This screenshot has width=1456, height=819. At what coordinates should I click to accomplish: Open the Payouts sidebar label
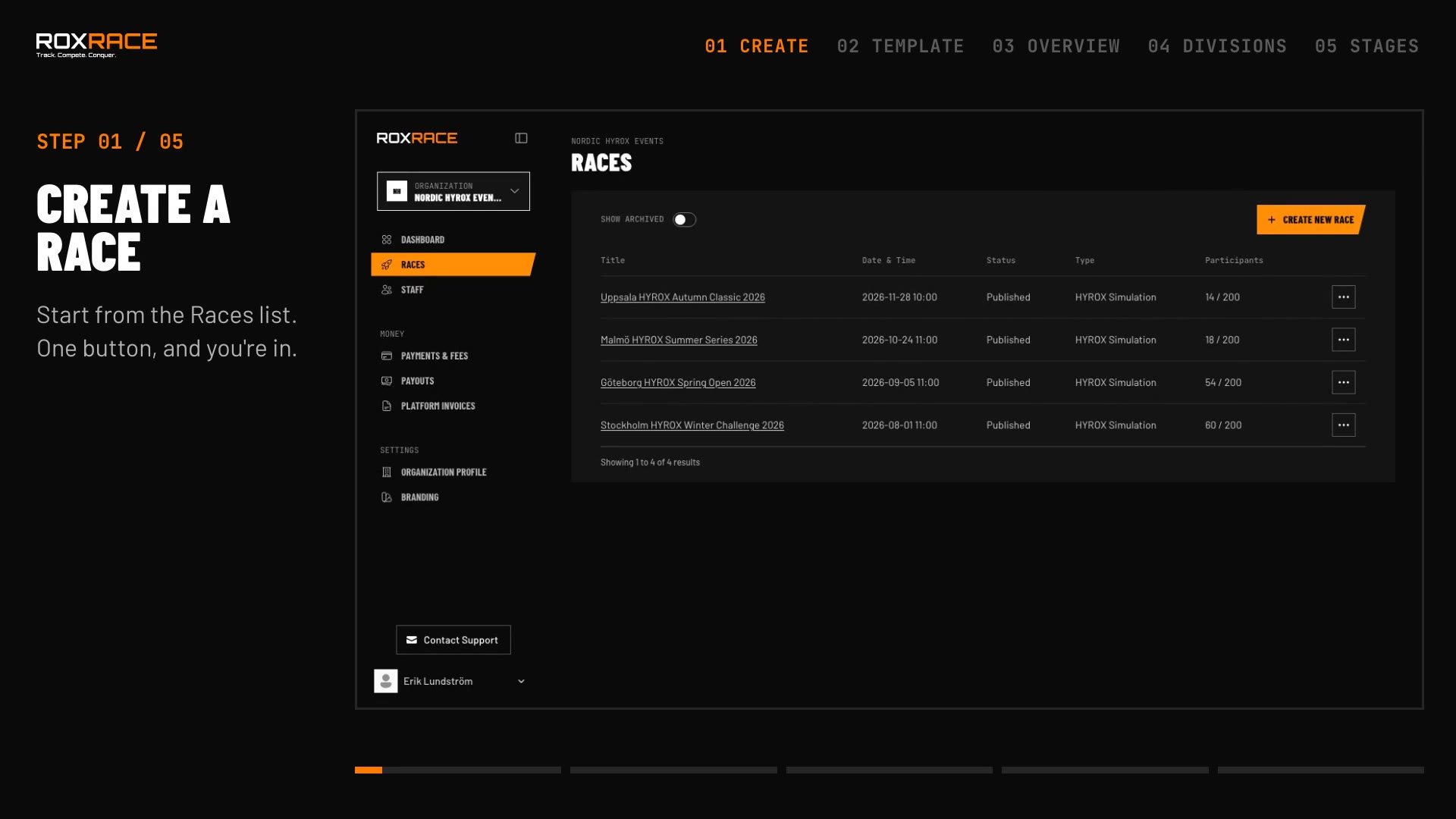tap(417, 381)
